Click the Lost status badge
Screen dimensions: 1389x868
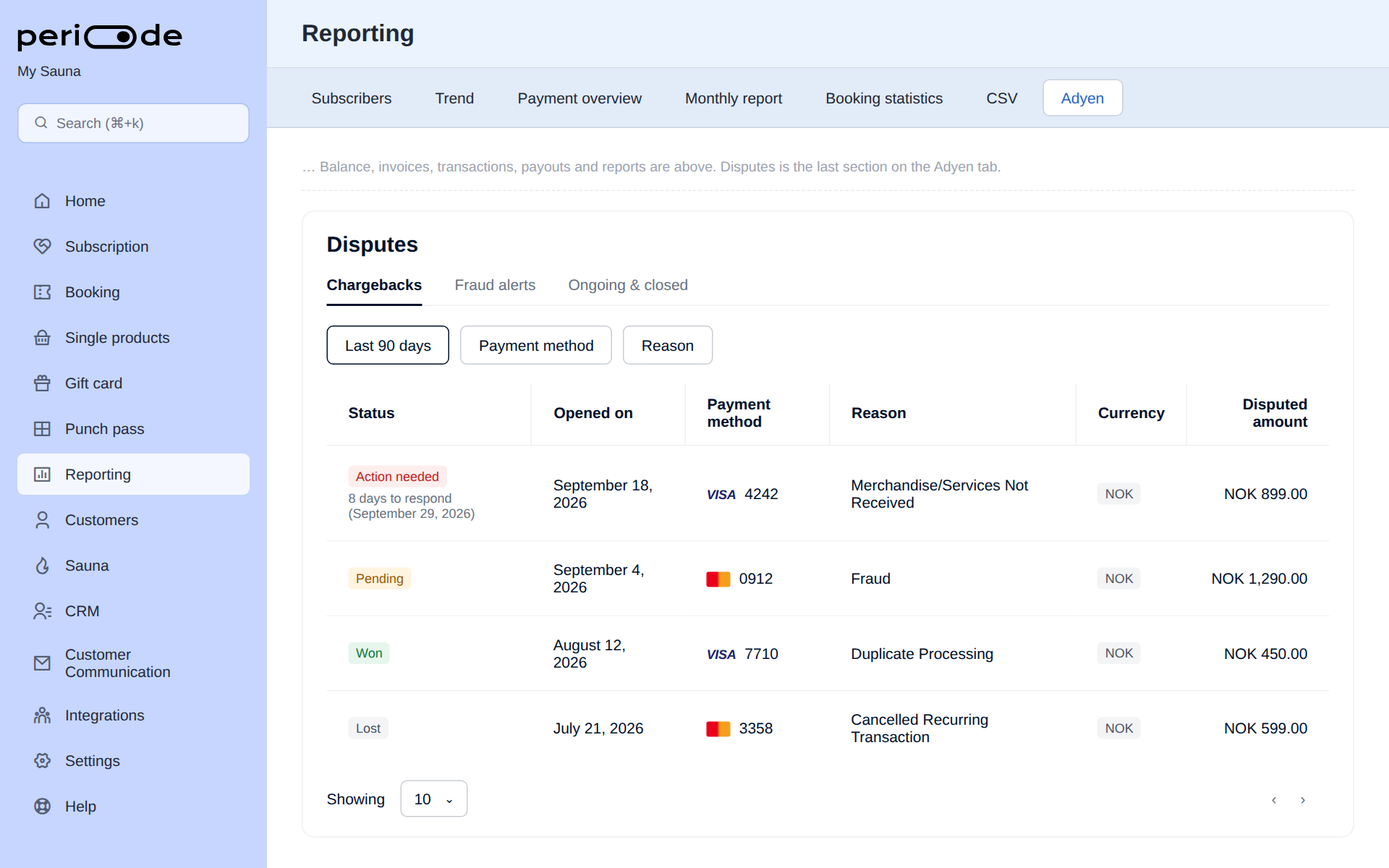pos(368,728)
